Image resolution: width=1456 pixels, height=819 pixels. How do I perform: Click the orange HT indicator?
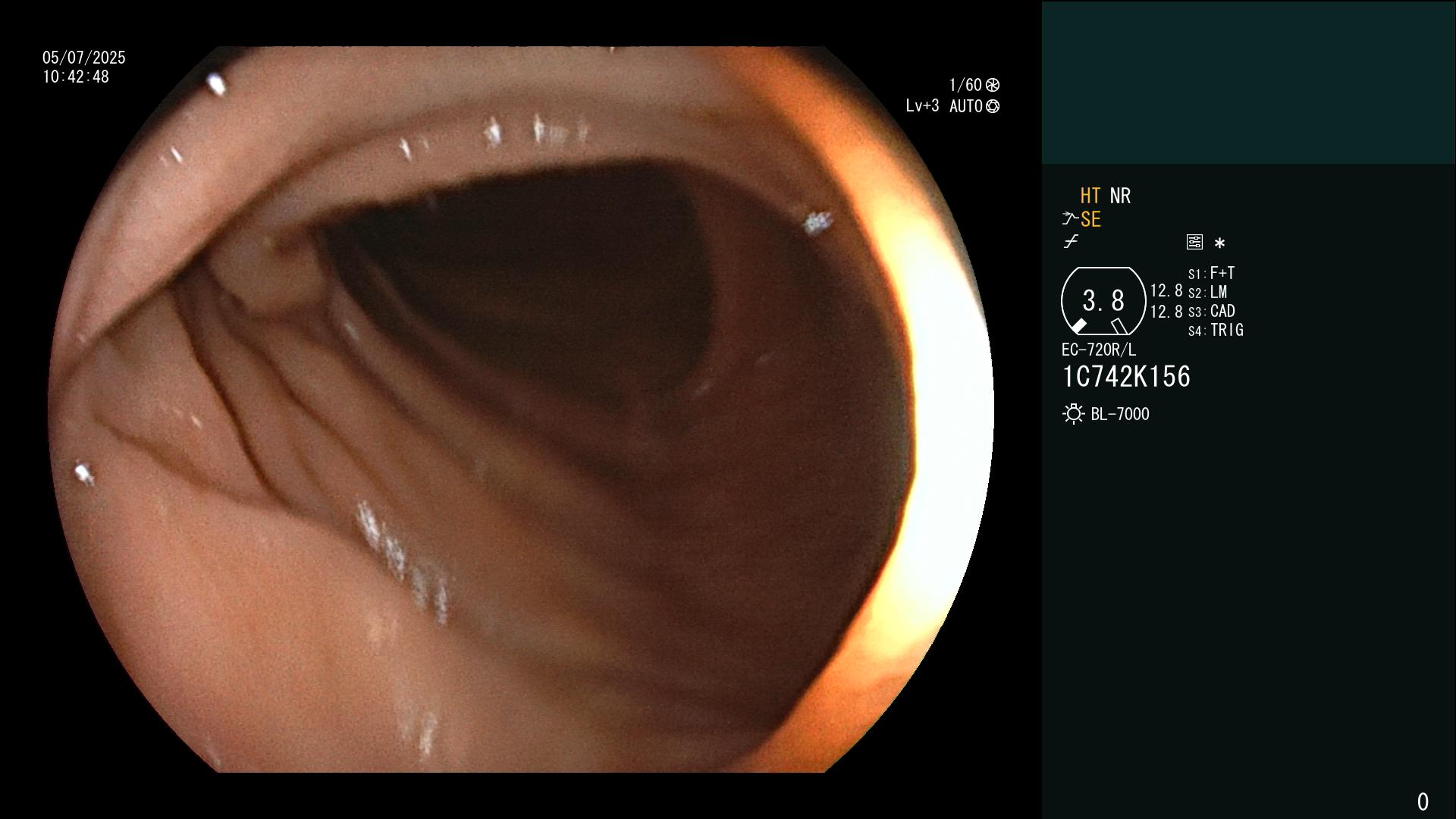pyautogui.click(x=1090, y=196)
